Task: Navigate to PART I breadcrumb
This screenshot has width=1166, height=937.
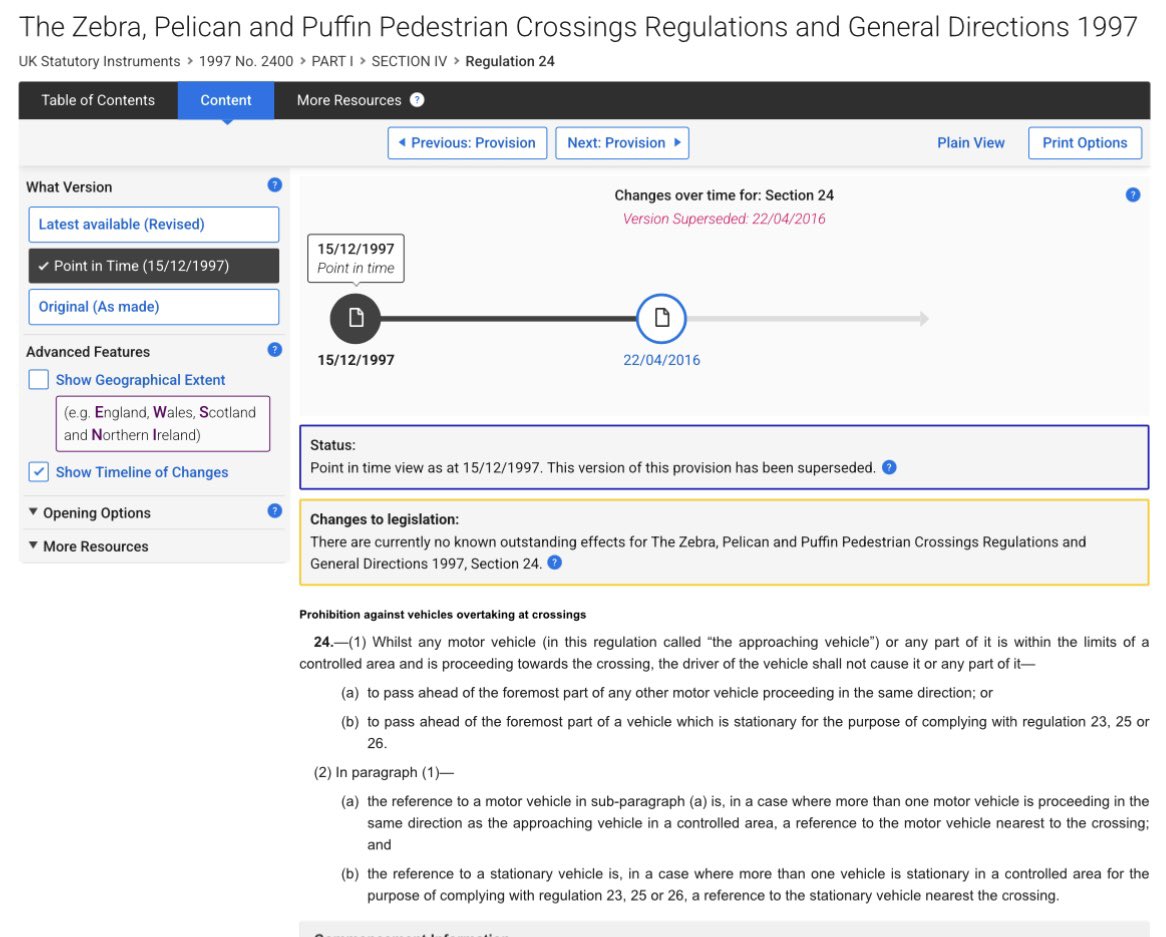Action: [x=332, y=61]
